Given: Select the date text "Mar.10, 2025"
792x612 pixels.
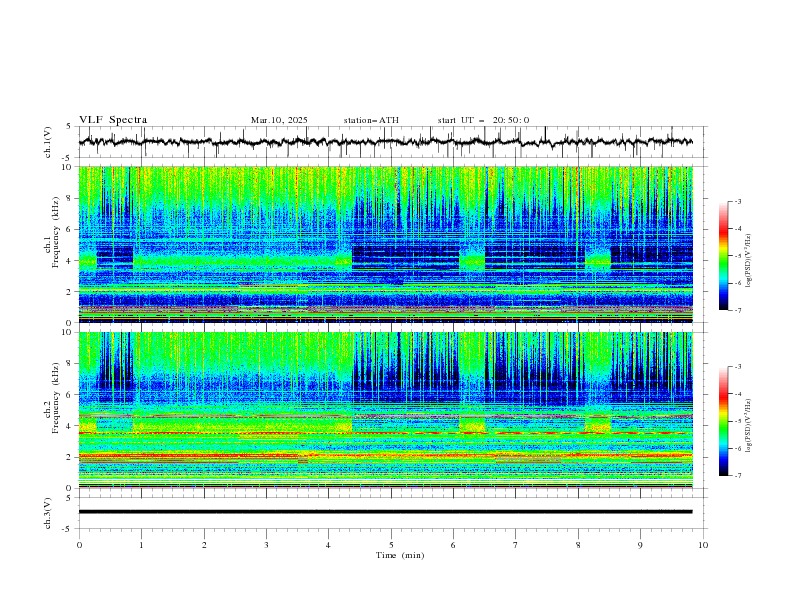Looking at the screenshot, I should pyautogui.click(x=279, y=120).
